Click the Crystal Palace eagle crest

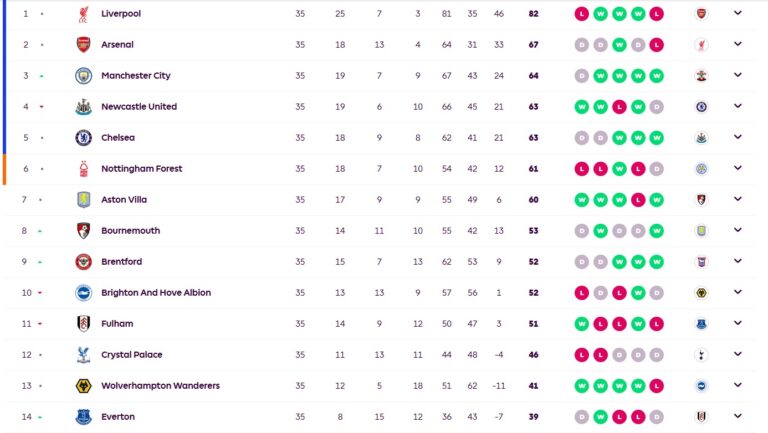[83, 355]
